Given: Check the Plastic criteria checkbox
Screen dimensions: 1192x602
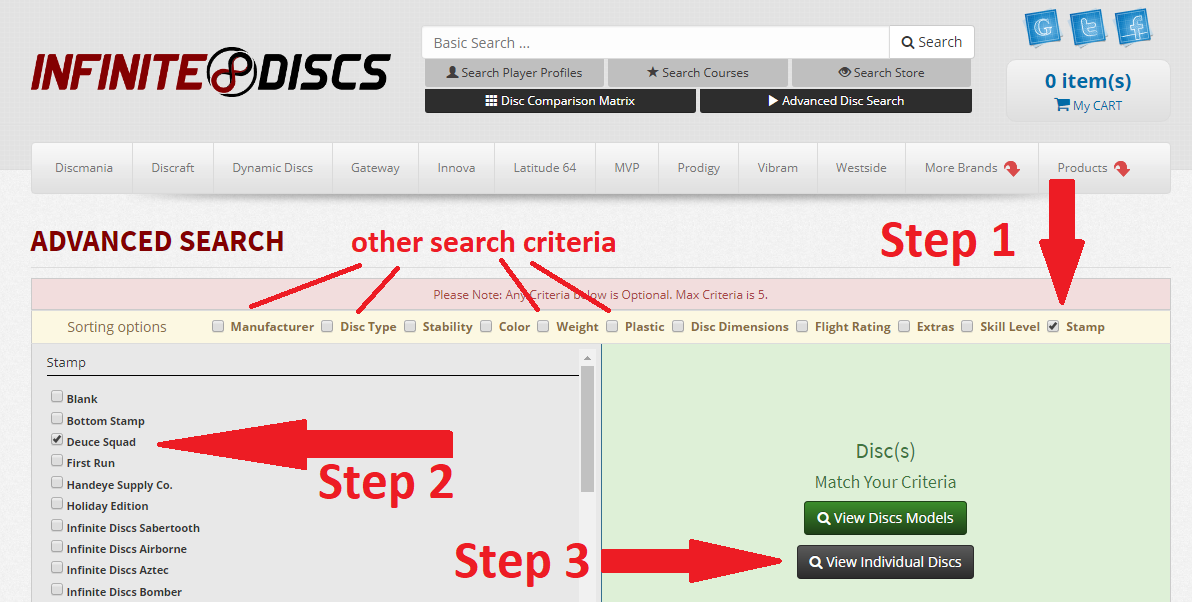Looking at the screenshot, I should pyautogui.click(x=612, y=326).
